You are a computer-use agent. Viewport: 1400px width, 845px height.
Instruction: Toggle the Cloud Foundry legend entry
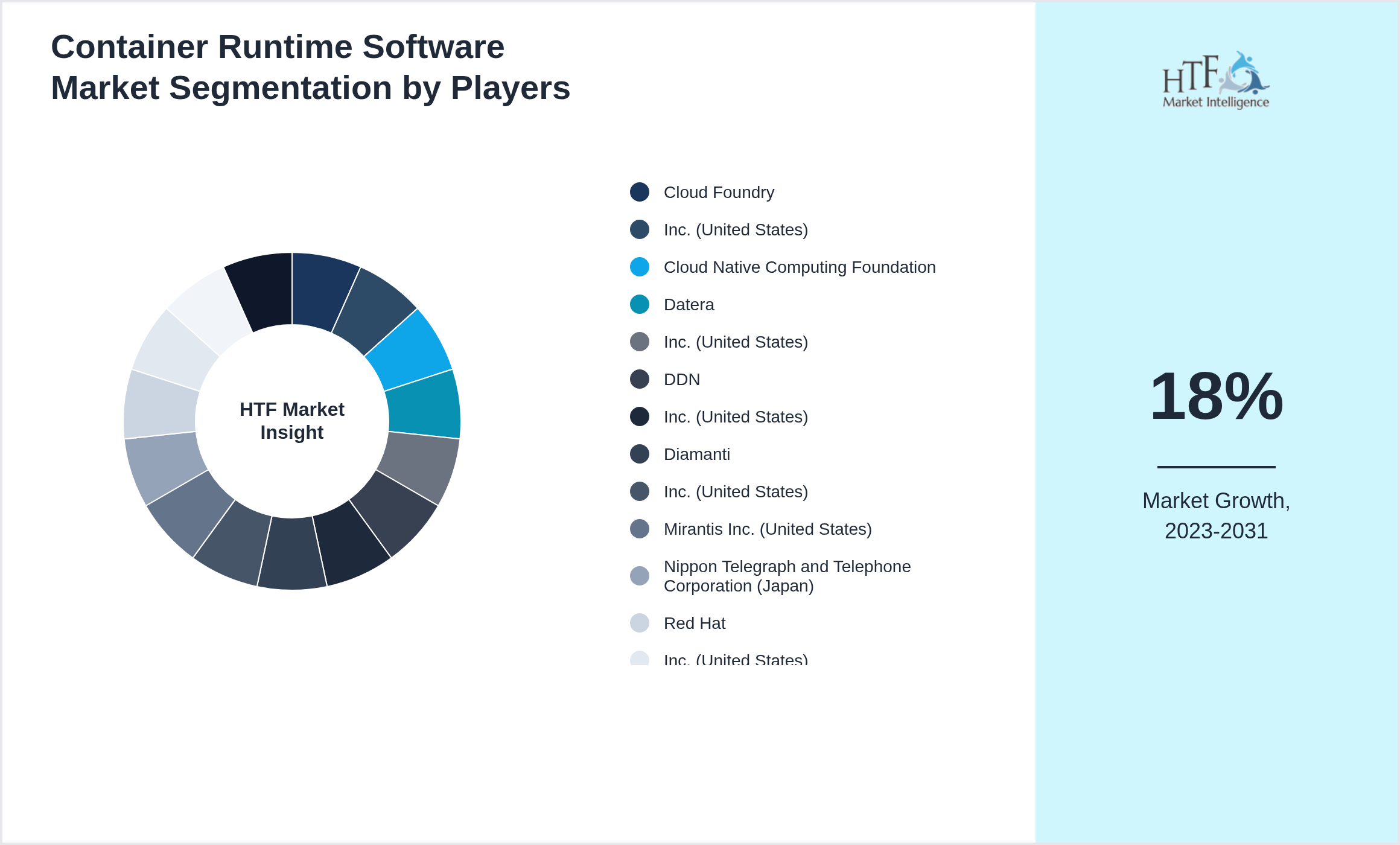pos(718,192)
